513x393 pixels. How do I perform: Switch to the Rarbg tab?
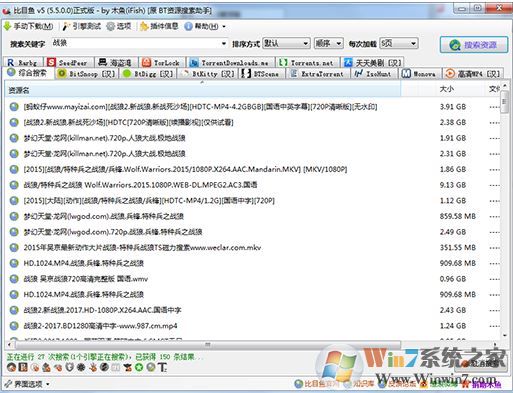[x=23, y=62]
